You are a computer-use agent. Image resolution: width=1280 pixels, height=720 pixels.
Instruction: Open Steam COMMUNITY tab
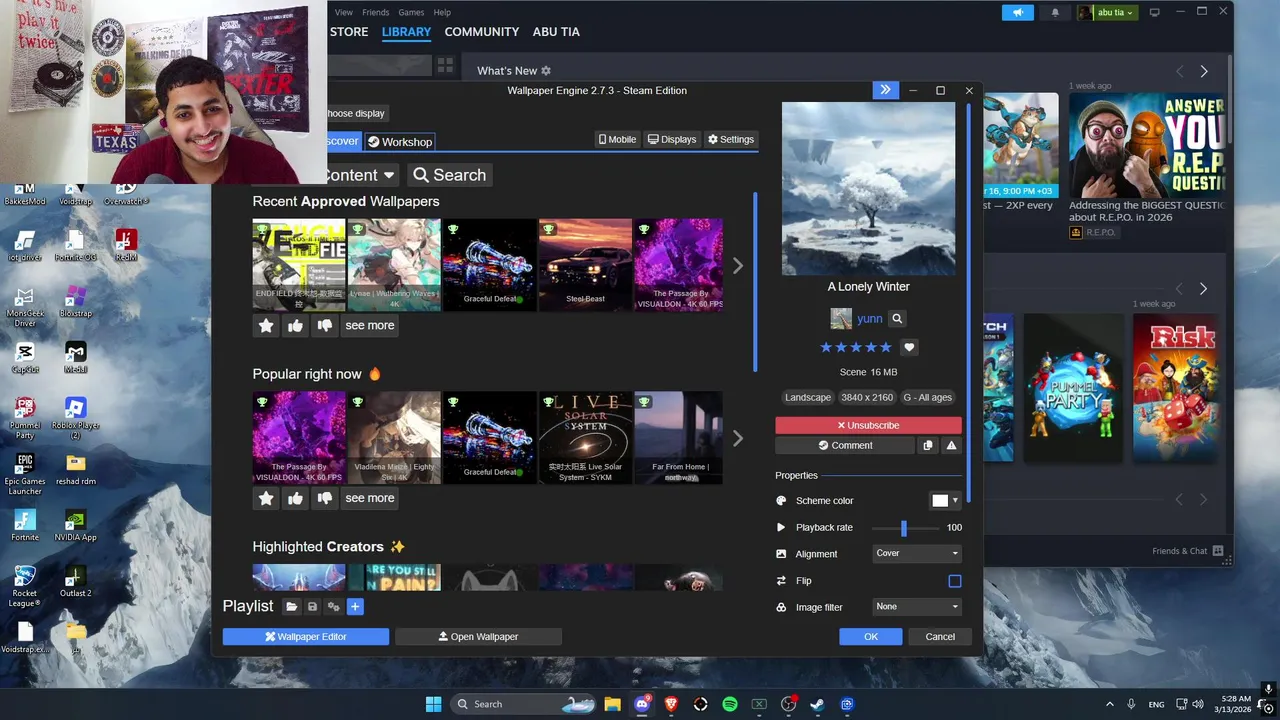pyautogui.click(x=482, y=32)
